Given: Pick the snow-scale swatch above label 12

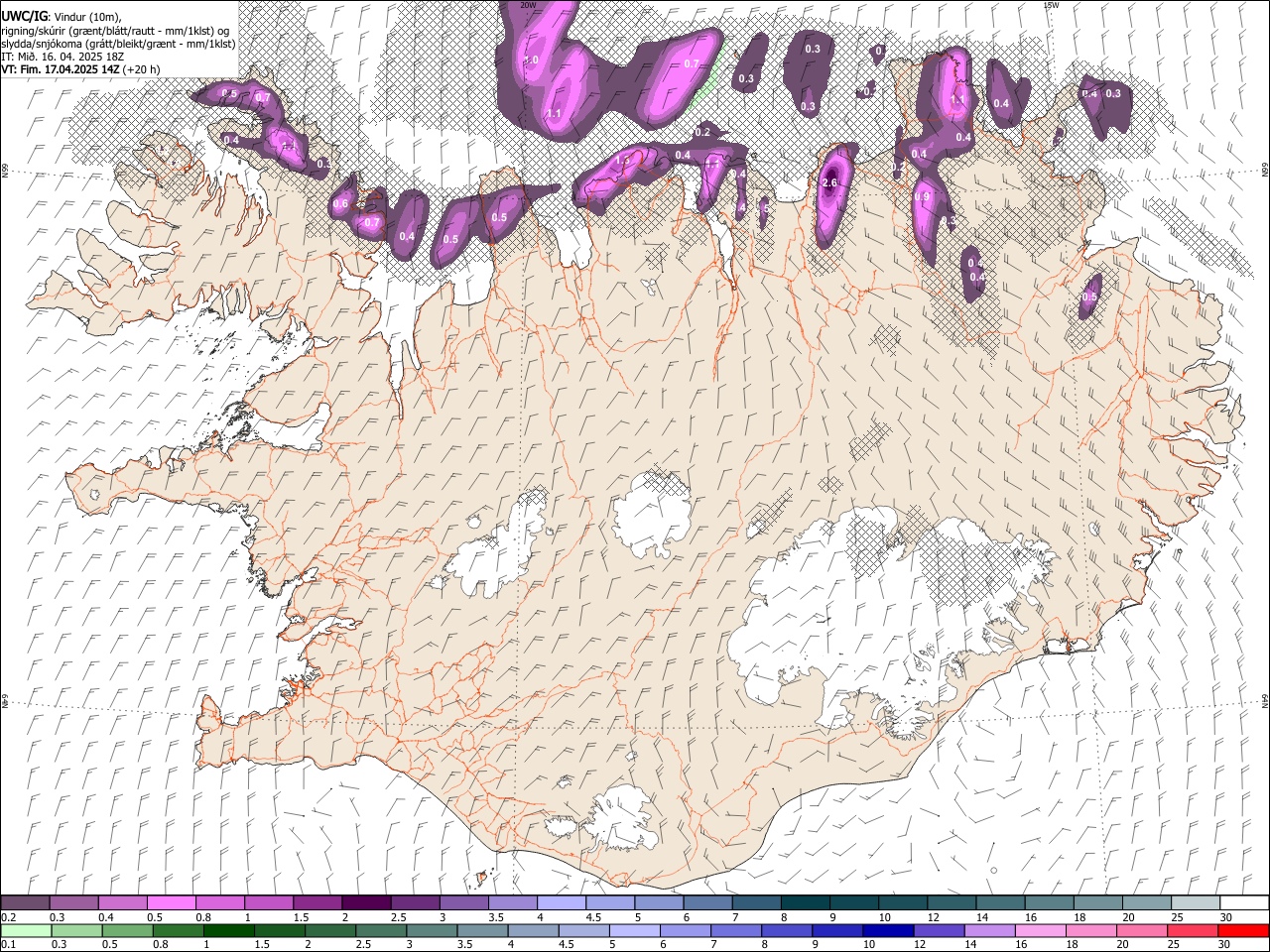Looking at the screenshot, I should pyautogui.click(x=952, y=902).
